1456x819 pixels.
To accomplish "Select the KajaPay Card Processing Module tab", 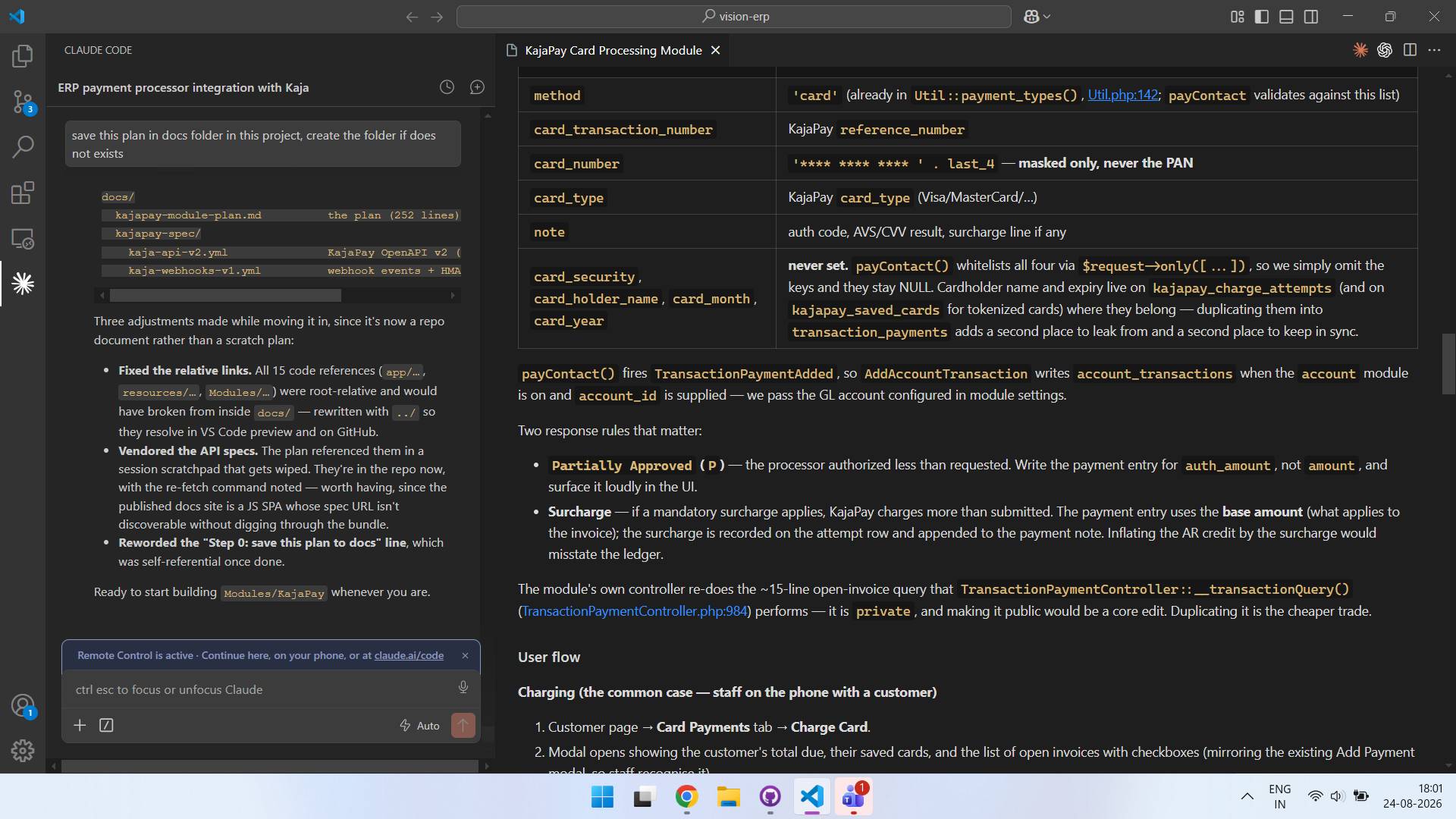I will click(613, 50).
